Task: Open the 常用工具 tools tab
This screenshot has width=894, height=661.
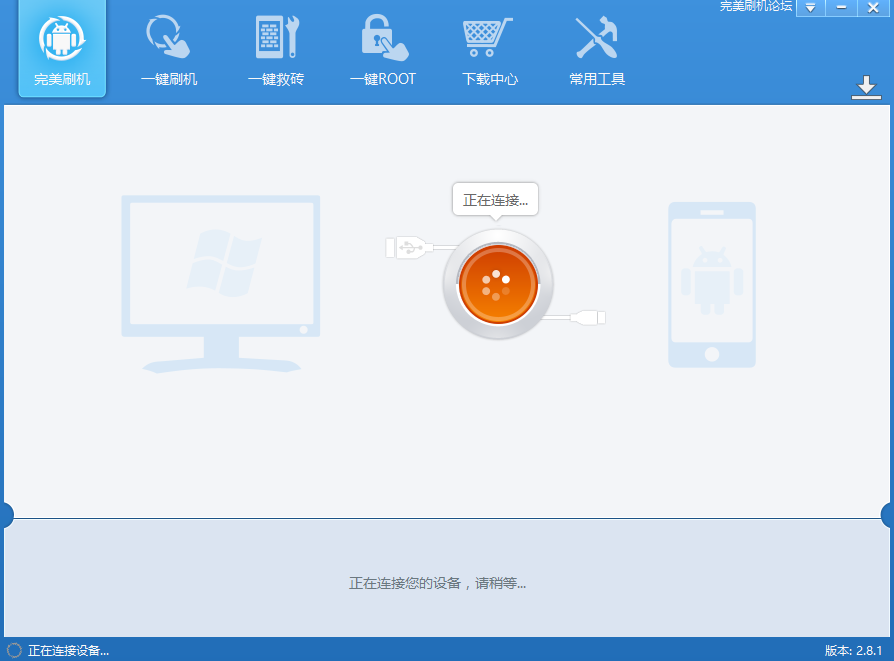Action: [x=597, y=50]
